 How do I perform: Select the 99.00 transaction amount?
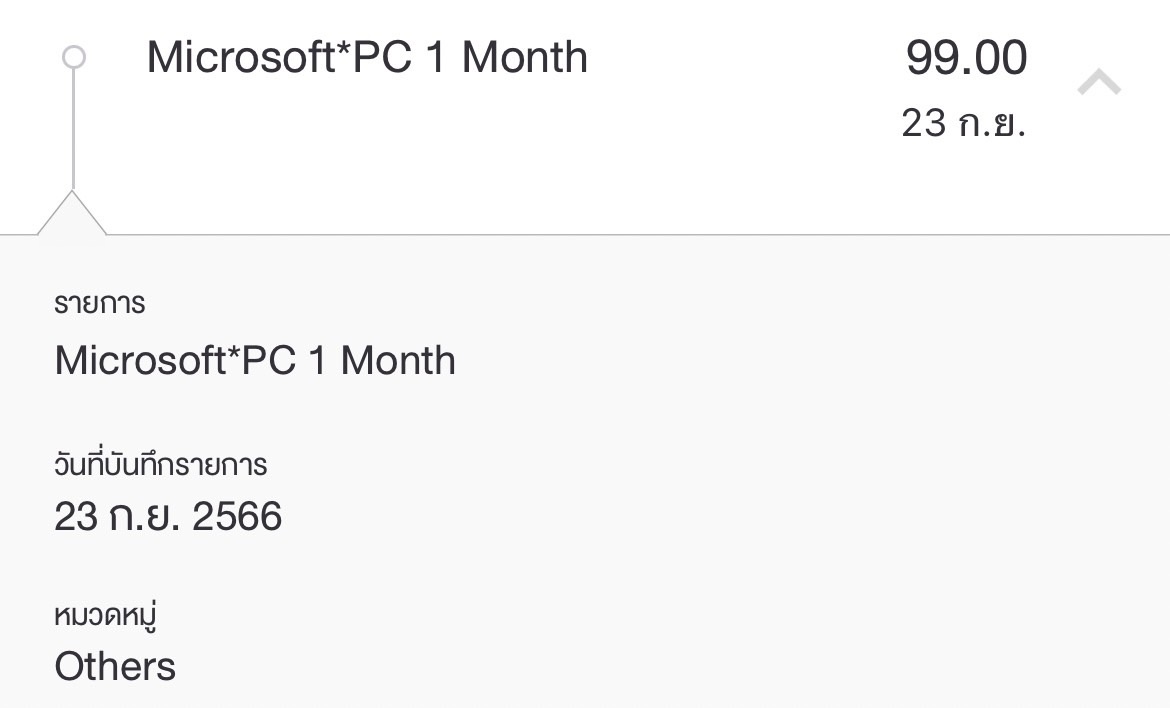[x=966, y=58]
